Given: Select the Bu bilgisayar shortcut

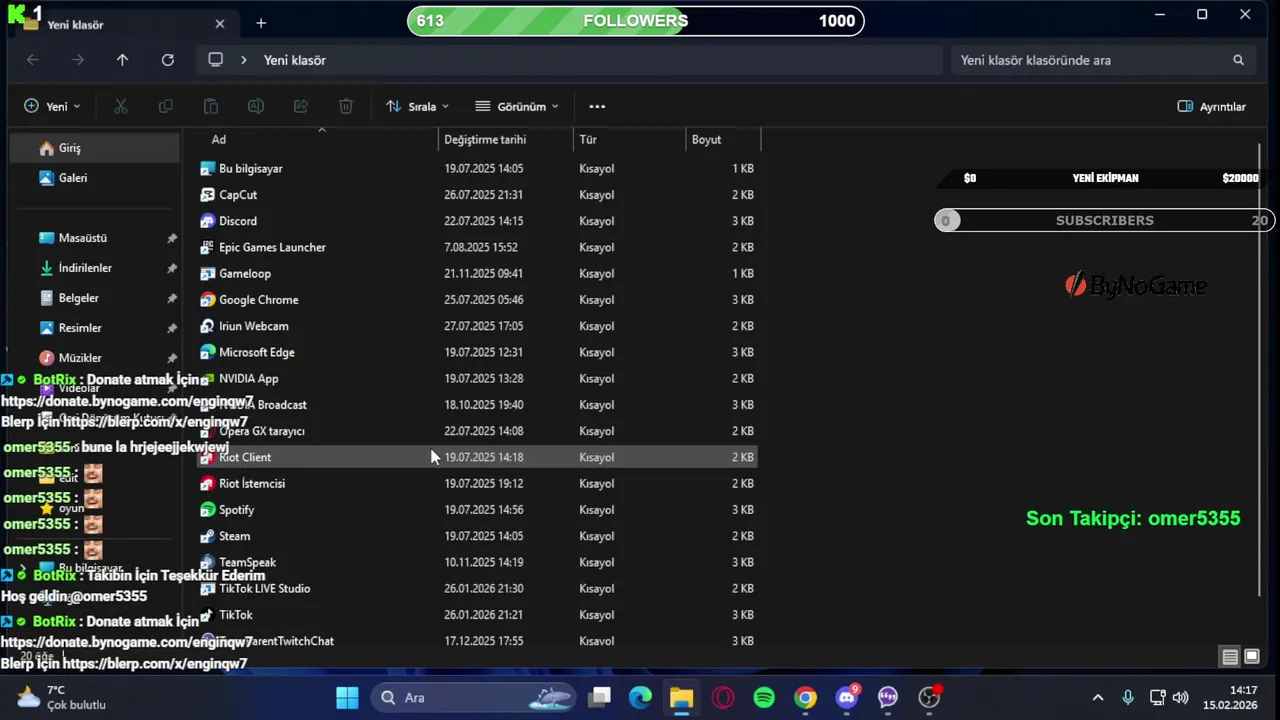Looking at the screenshot, I should (476, 168).
